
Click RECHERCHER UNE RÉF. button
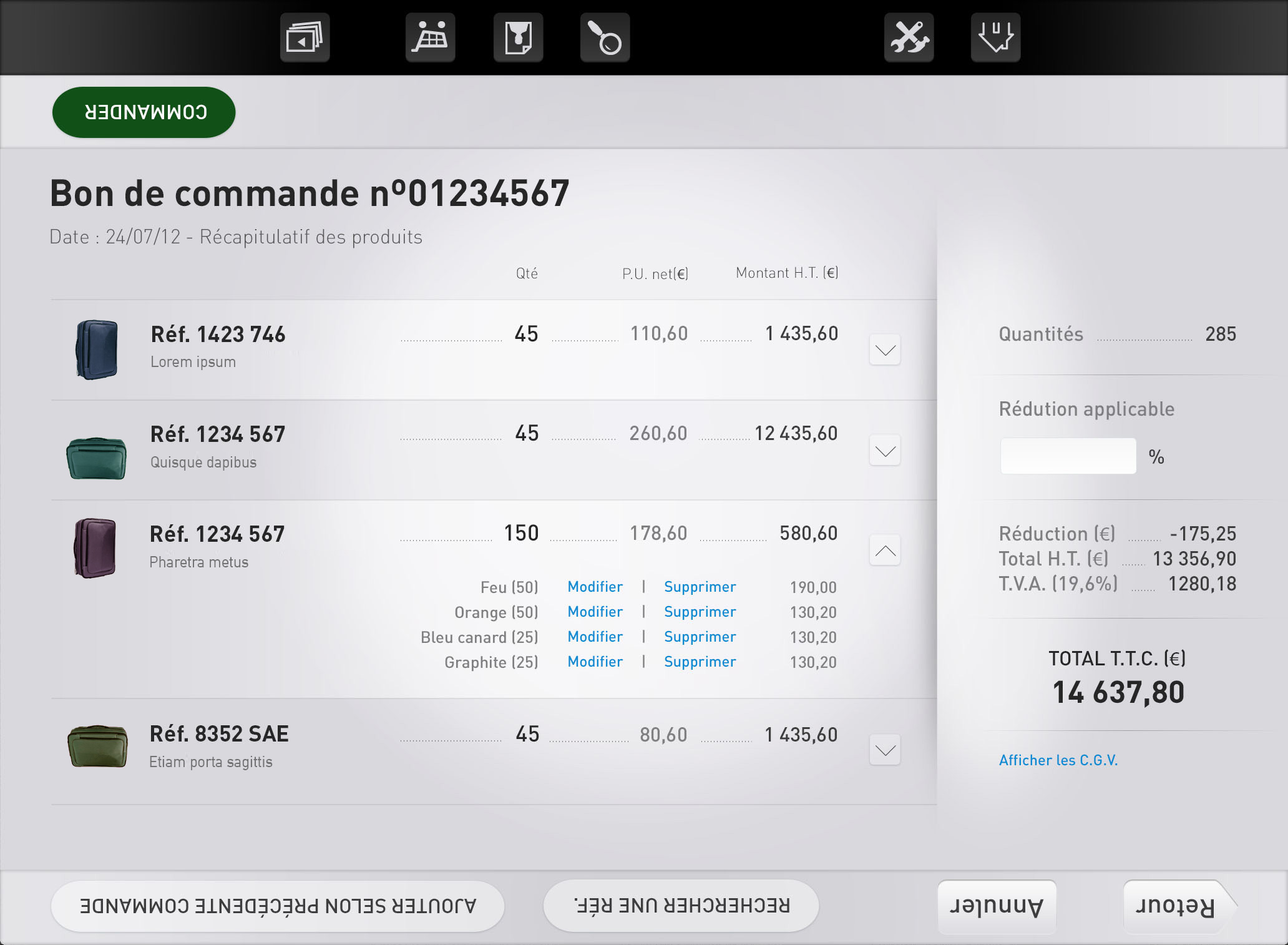click(x=681, y=906)
